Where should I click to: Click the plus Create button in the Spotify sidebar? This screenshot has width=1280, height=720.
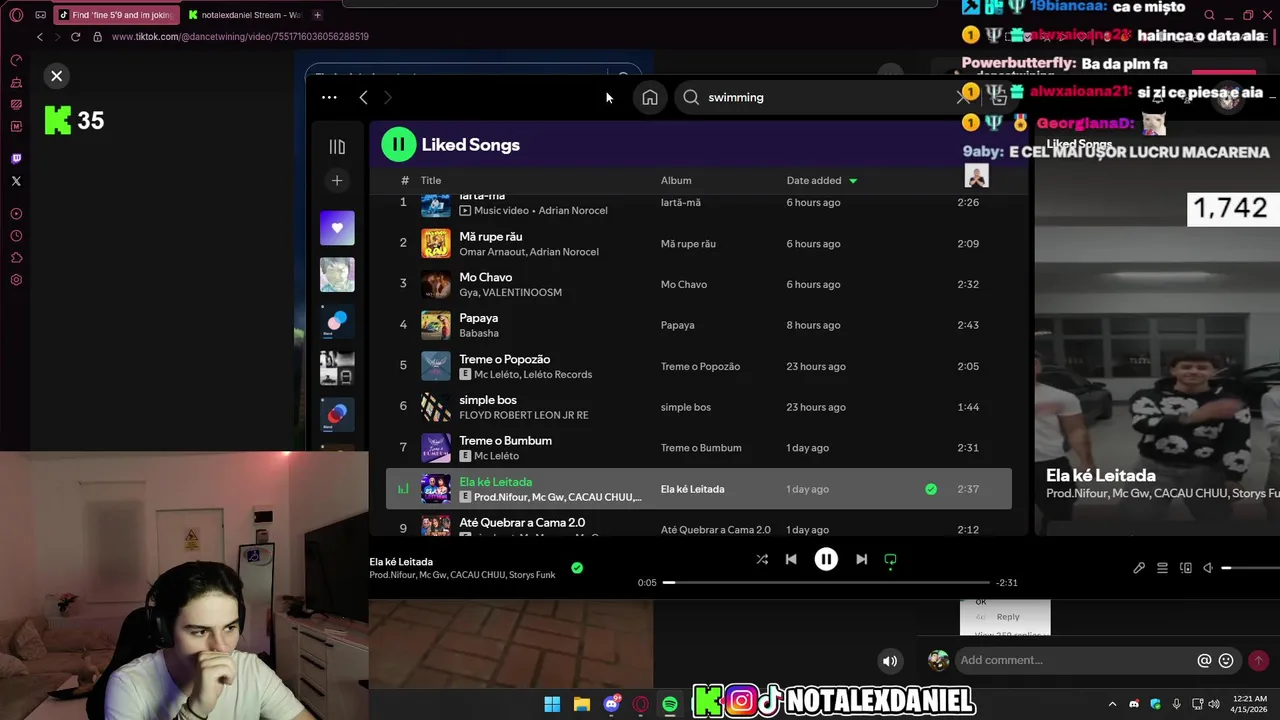click(337, 181)
